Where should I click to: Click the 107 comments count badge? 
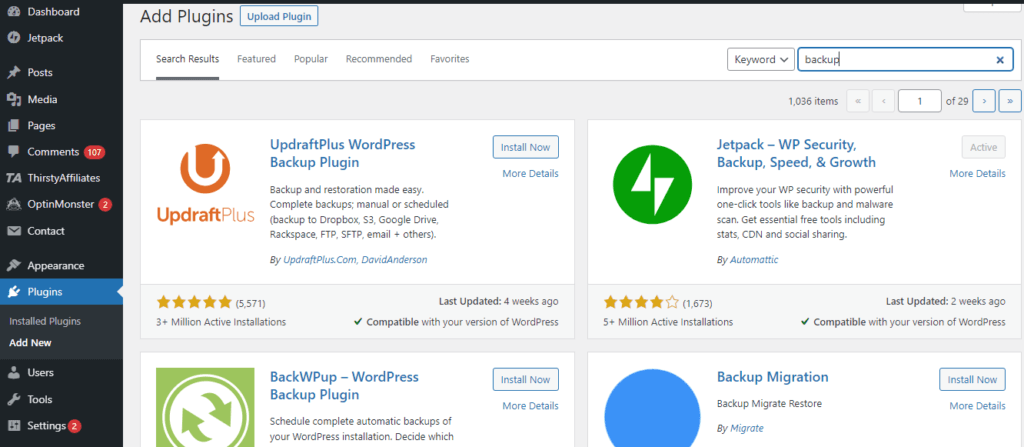94,152
